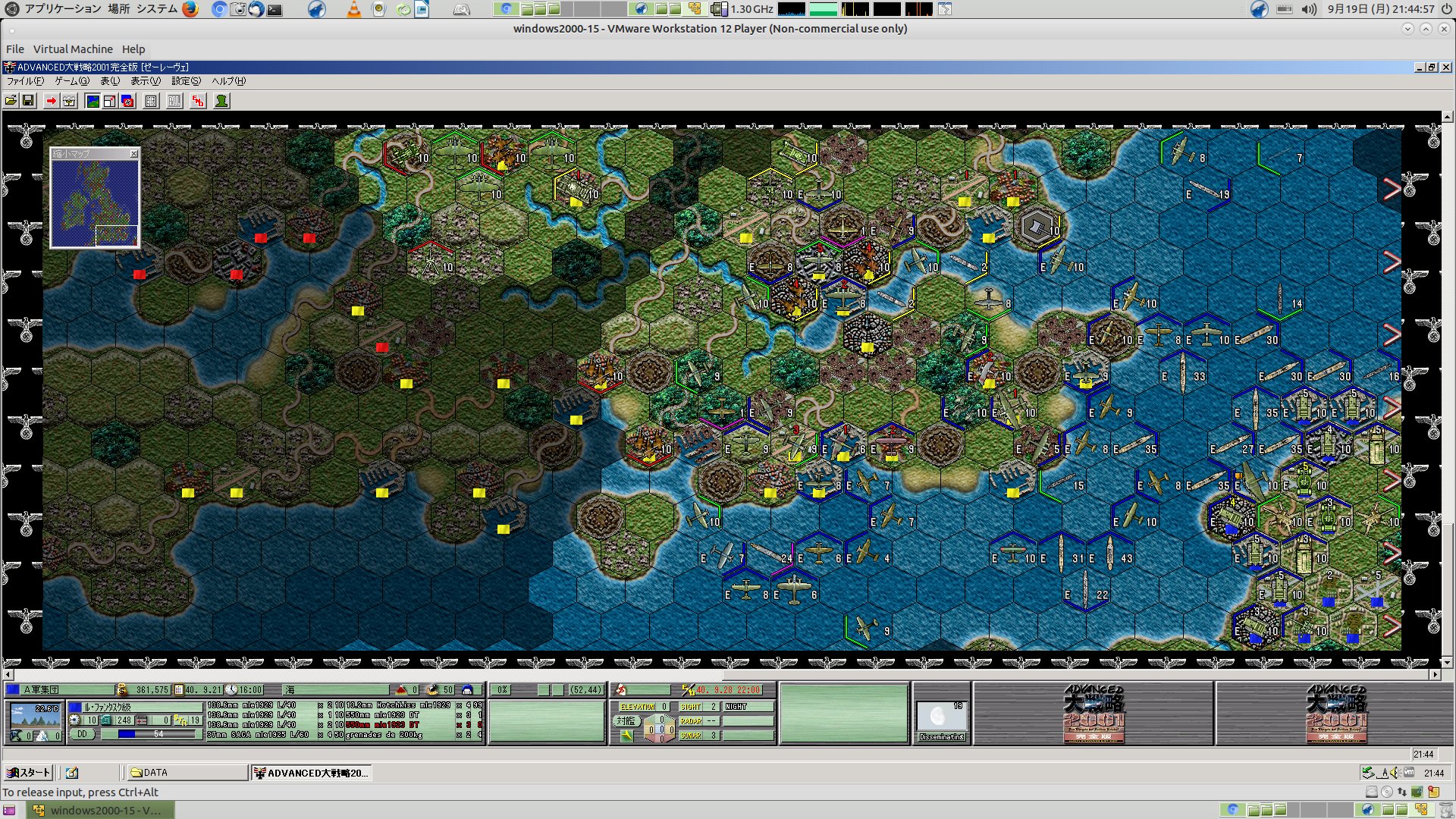Click the 37mm SACA mle1925 L/60 weapon entry
Image resolution: width=1456 pixels, height=819 pixels.
tap(258, 735)
